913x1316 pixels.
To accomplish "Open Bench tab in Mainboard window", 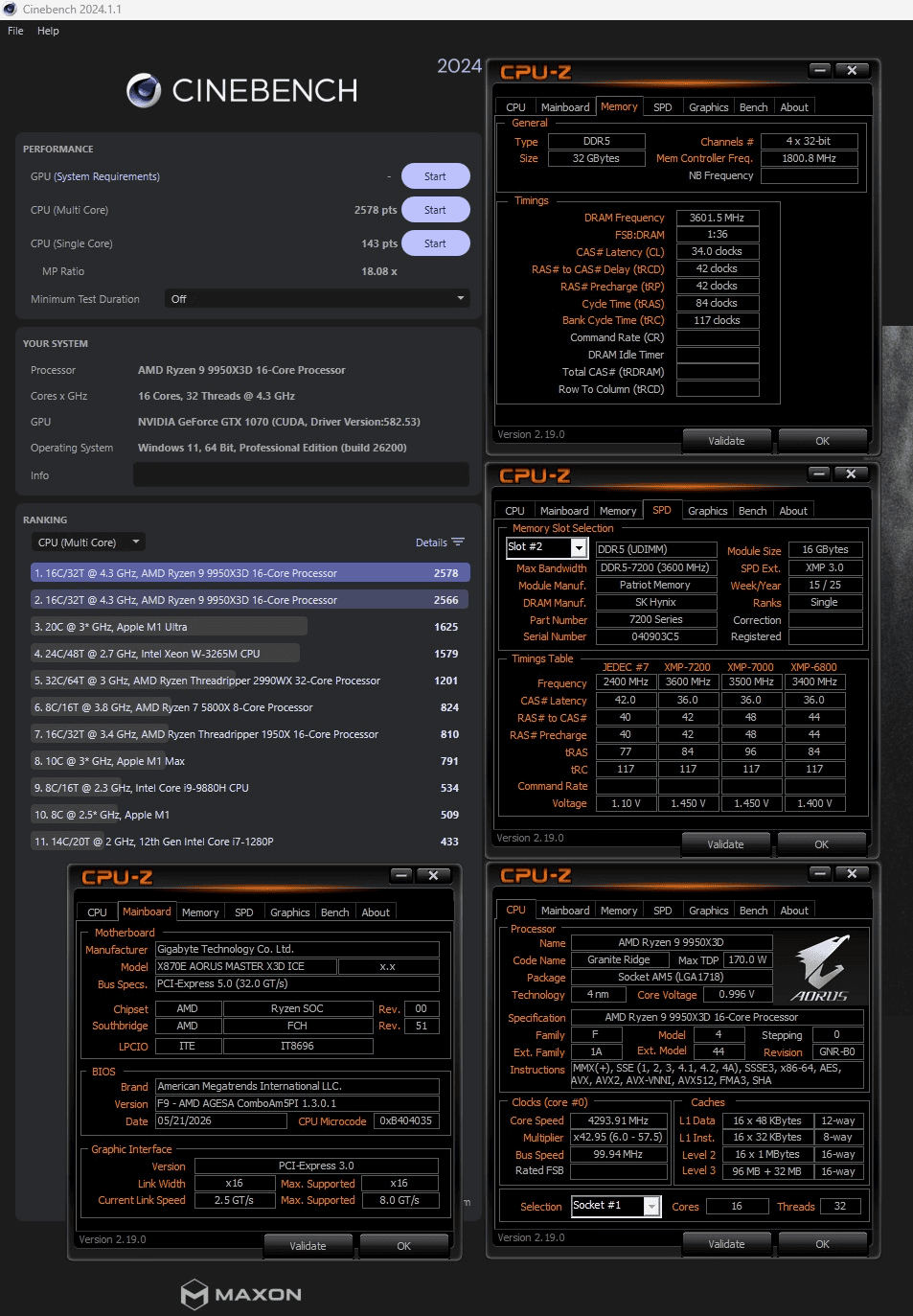I will click(x=335, y=912).
